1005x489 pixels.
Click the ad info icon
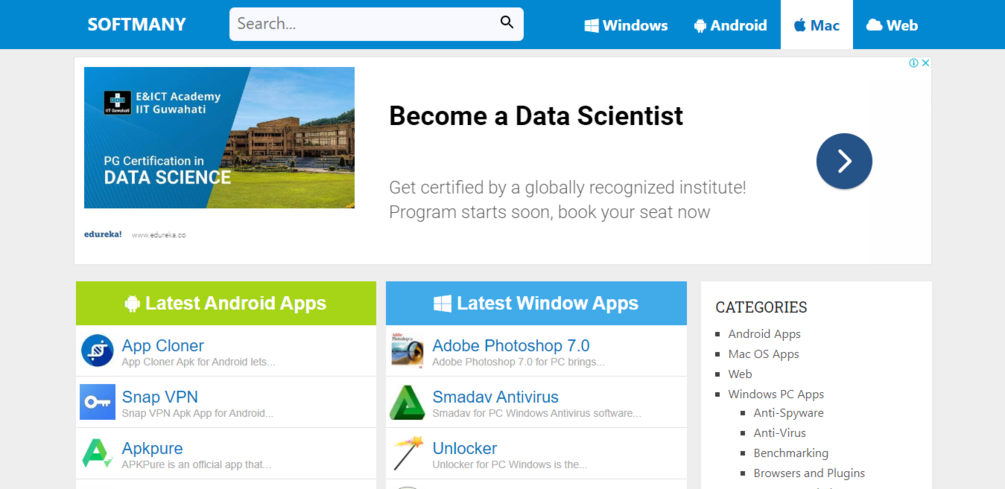pyautogui.click(x=913, y=63)
